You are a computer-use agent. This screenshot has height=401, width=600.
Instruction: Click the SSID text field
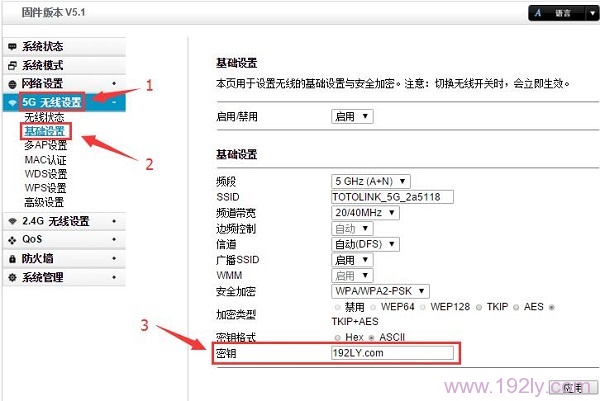392,197
